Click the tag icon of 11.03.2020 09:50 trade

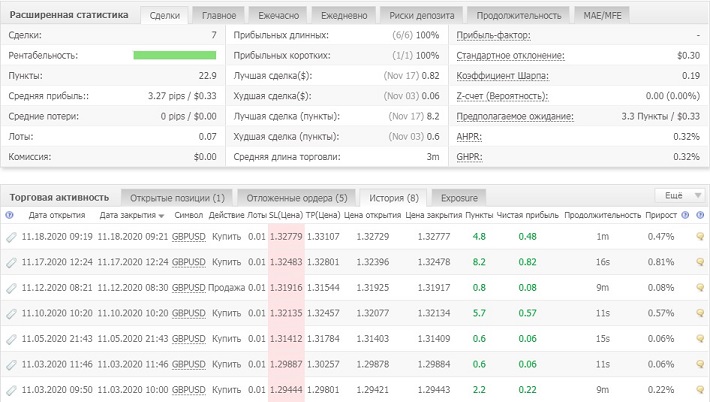pyautogui.click(x=11, y=390)
